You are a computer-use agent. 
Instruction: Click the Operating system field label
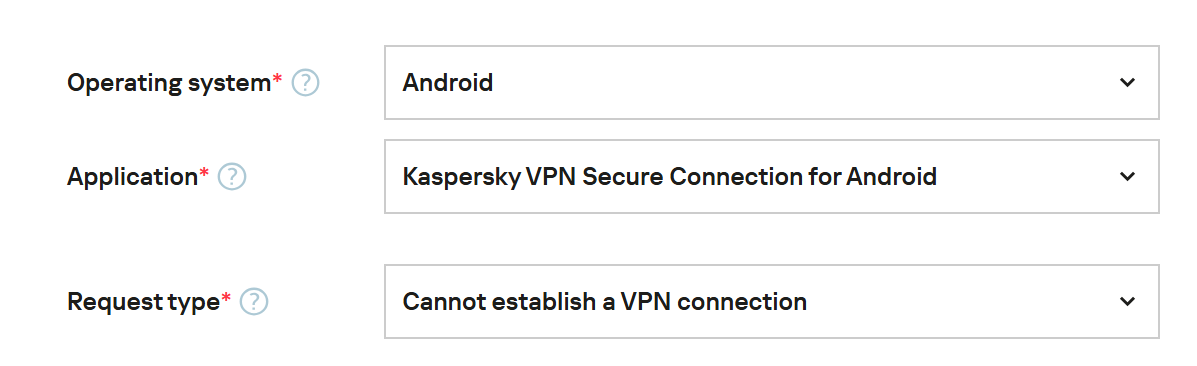coord(169,83)
